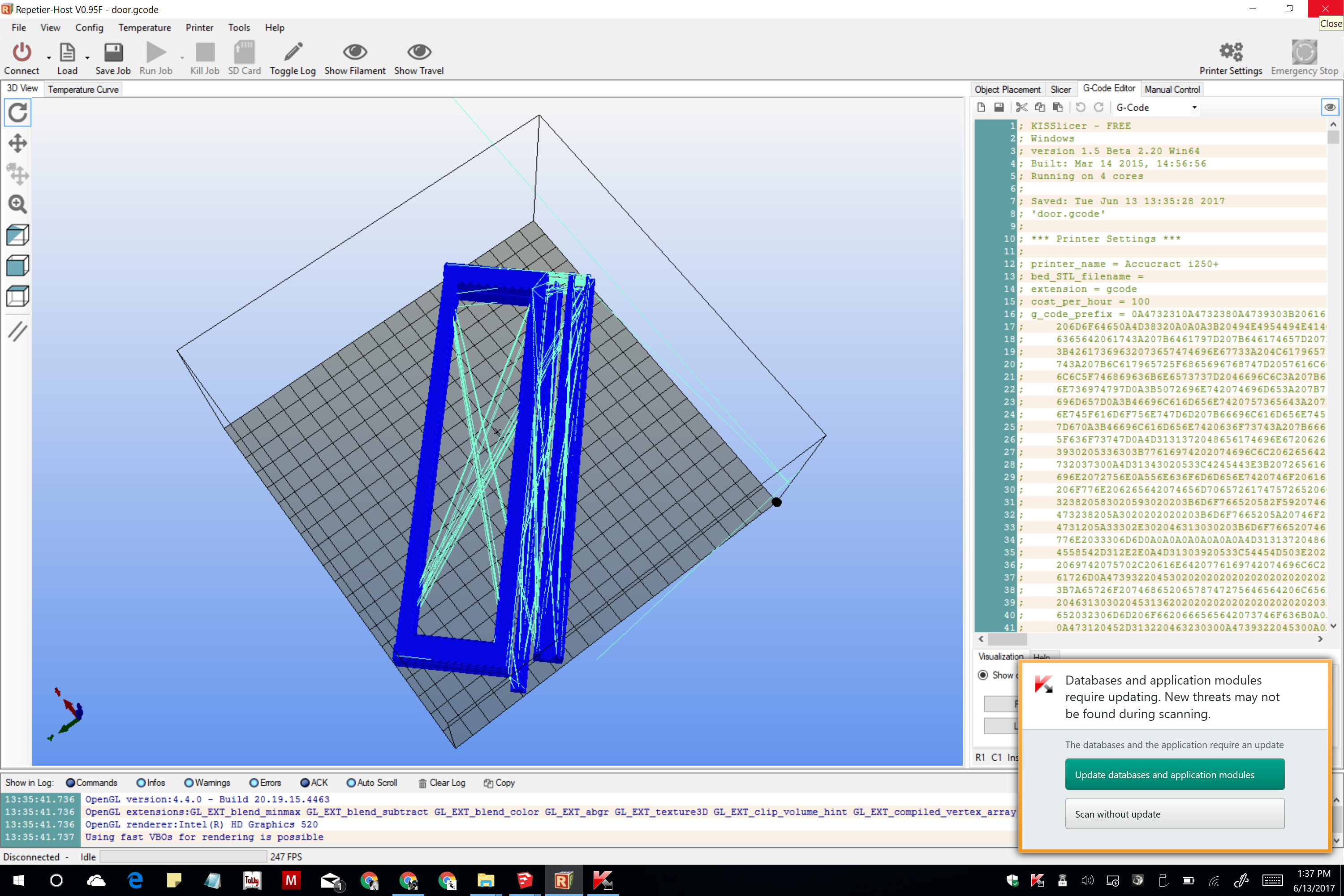Click editor horizontal scrollbar thumb
The image size is (1344, 896).
pos(1007,639)
